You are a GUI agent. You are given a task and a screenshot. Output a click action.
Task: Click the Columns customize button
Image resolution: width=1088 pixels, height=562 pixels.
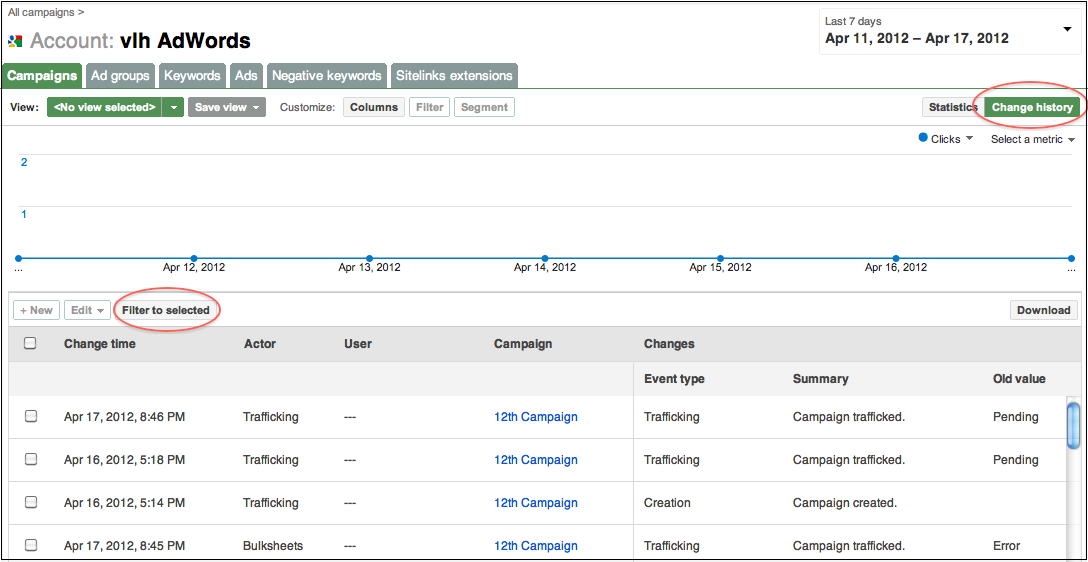click(x=374, y=108)
